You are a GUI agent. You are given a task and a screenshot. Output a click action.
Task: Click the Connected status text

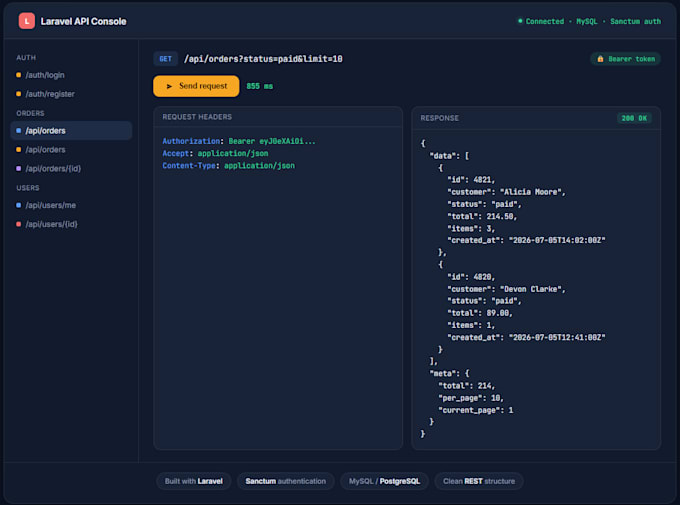[x=545, y=21]
